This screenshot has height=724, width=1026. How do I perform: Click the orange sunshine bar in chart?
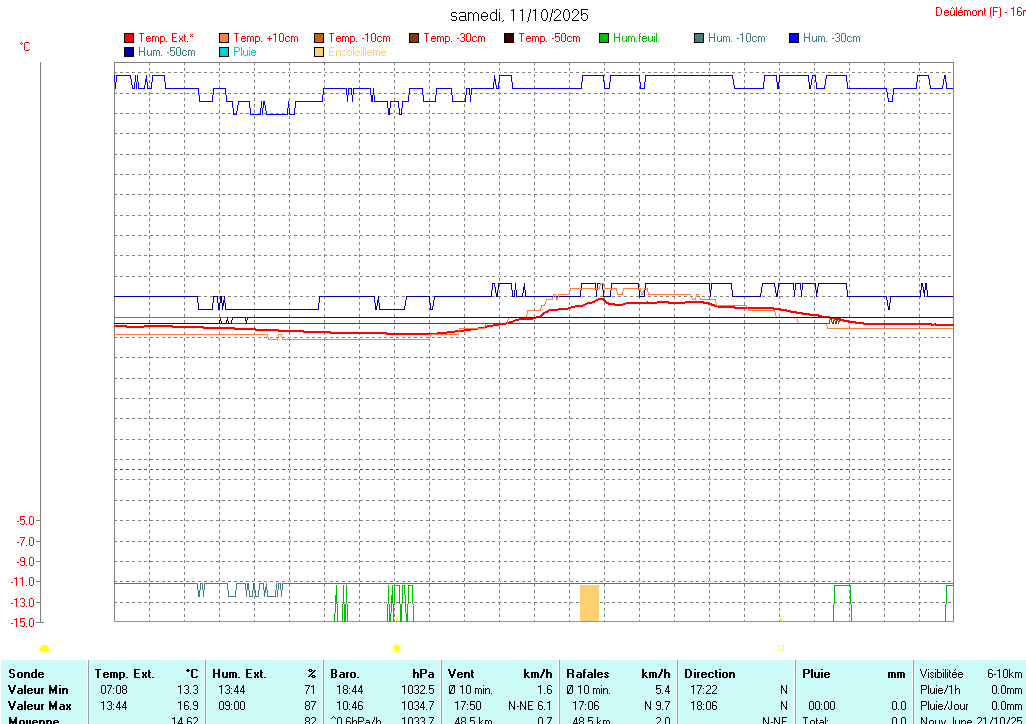[589, 603]
